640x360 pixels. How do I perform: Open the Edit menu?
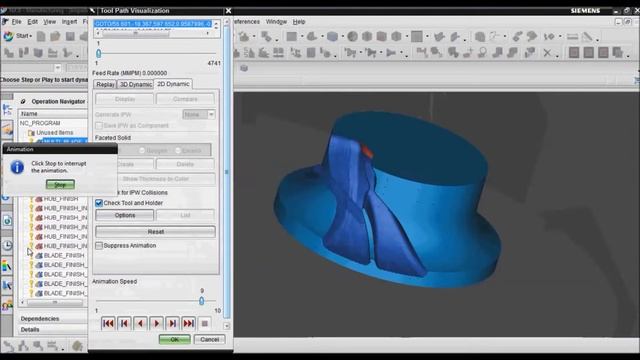point(32,22)
